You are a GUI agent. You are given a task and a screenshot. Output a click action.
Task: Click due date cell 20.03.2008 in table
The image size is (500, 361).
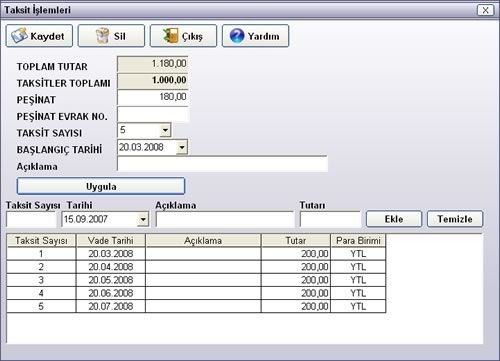coord(111,254)
